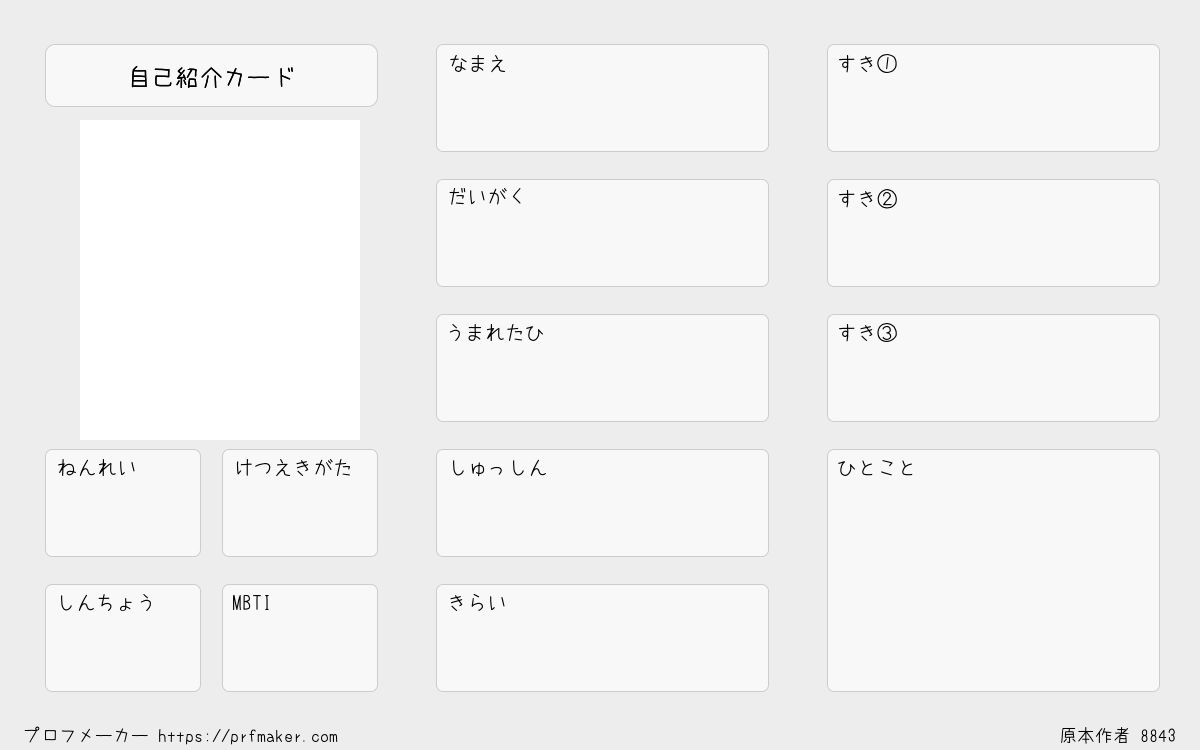1200x750 pixels.
Task: Select the だいがく university field
Action: 602,233
